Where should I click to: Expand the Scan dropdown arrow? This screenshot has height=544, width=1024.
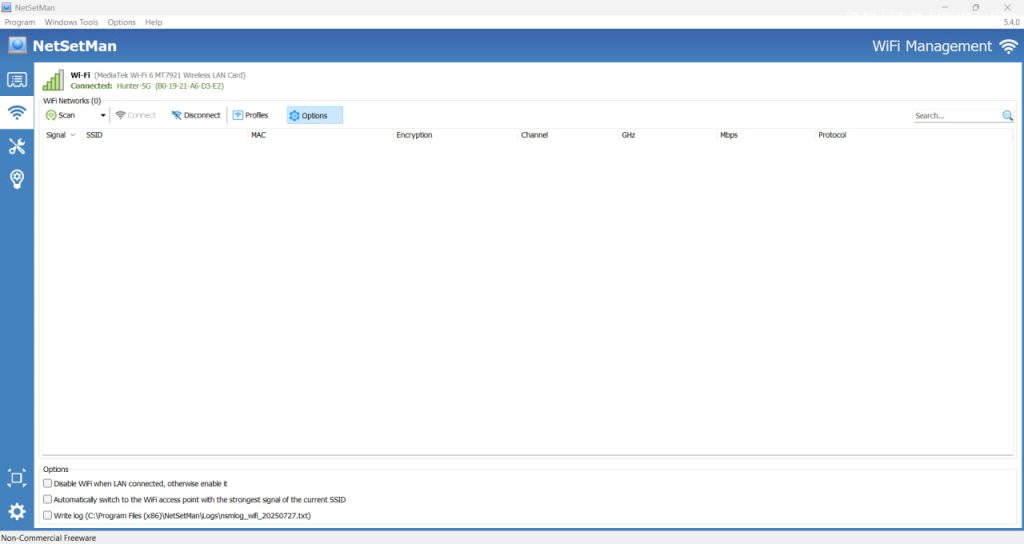pos(103,116)
